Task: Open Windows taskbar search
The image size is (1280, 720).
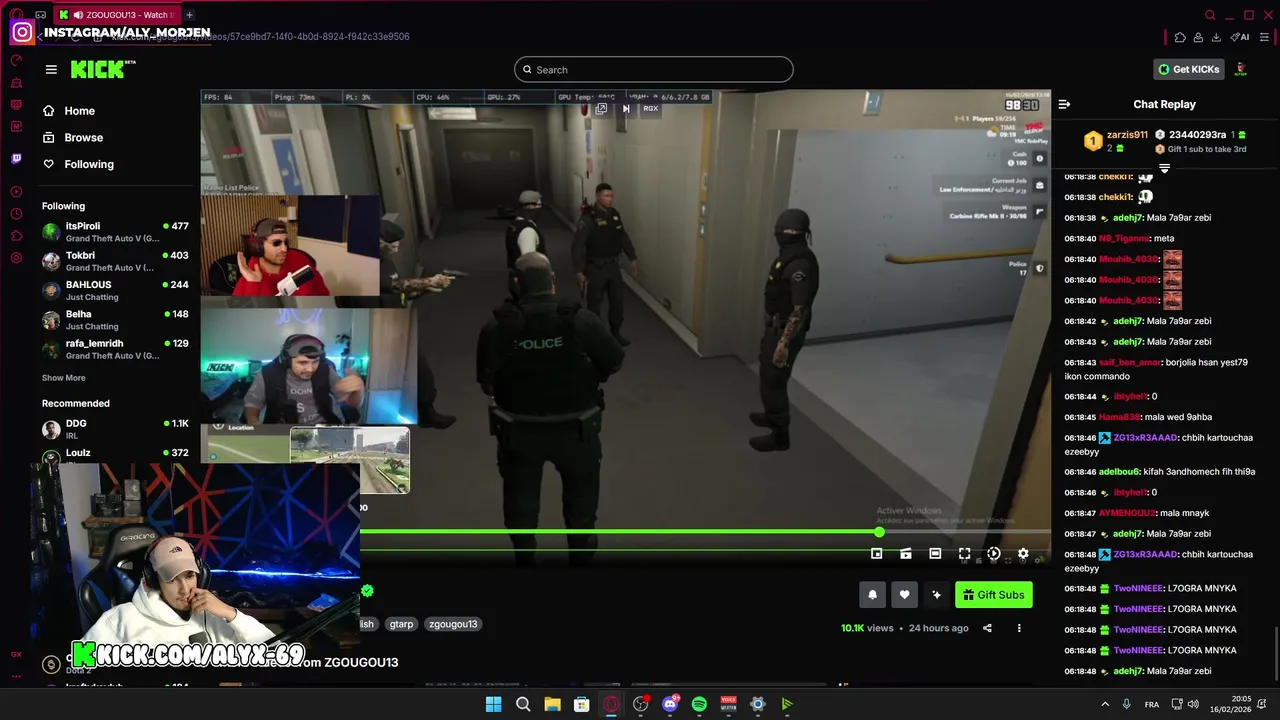Action: (x=523, y=704)
